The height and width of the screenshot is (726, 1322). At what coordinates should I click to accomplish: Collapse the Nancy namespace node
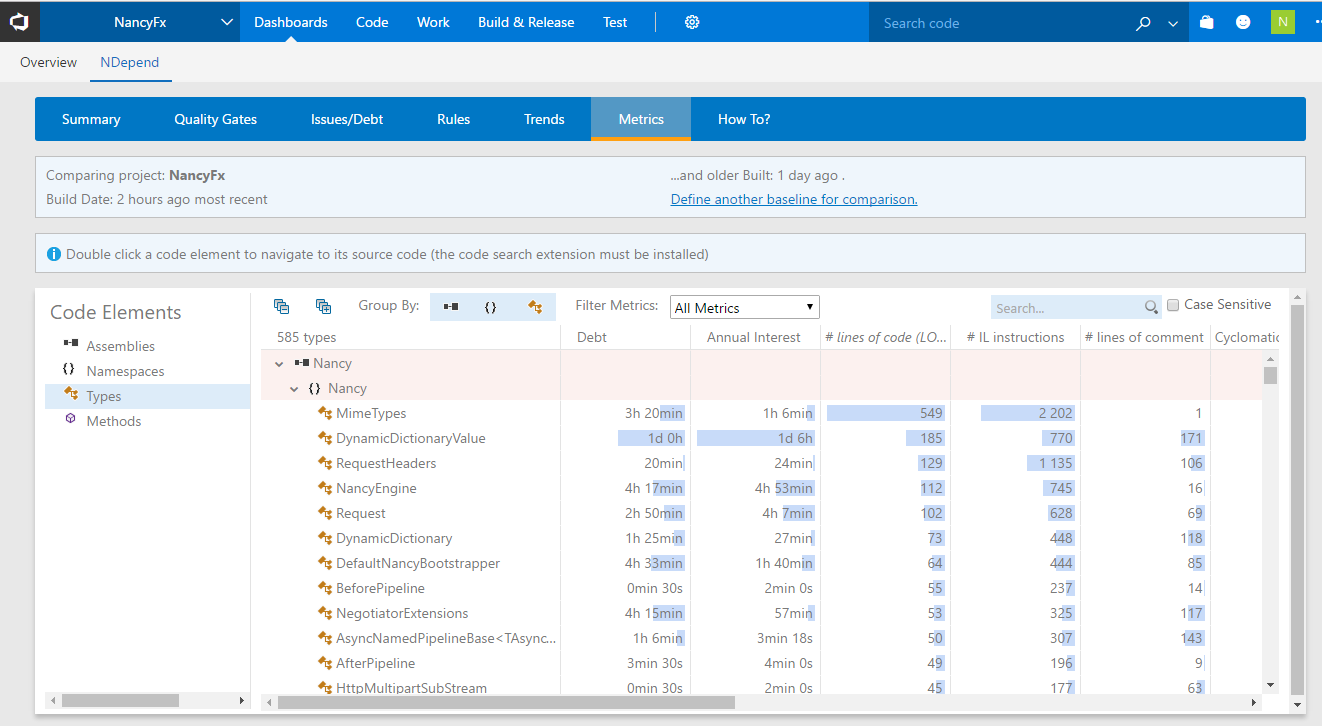[x=294, y=388]
